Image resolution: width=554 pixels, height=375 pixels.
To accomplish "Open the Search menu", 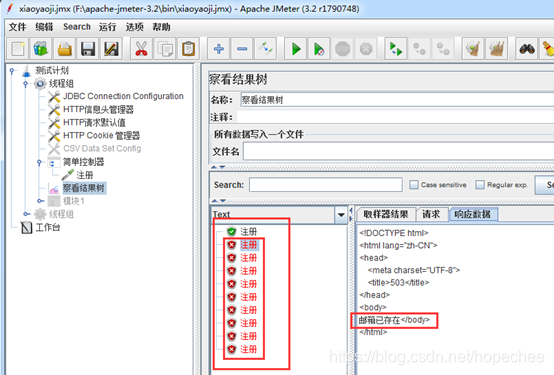I will click(x=77, y=27).
